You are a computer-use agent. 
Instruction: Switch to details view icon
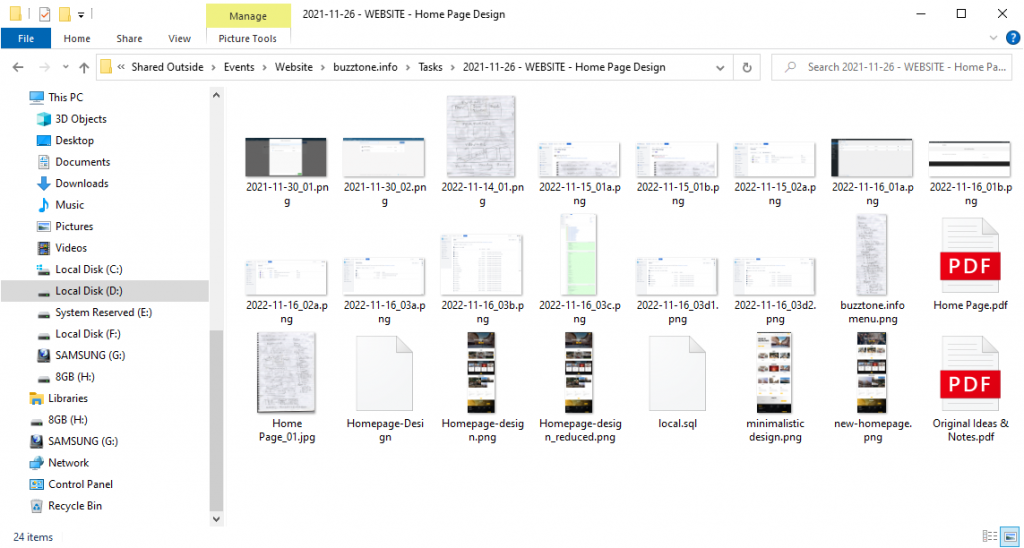(989, 537)
